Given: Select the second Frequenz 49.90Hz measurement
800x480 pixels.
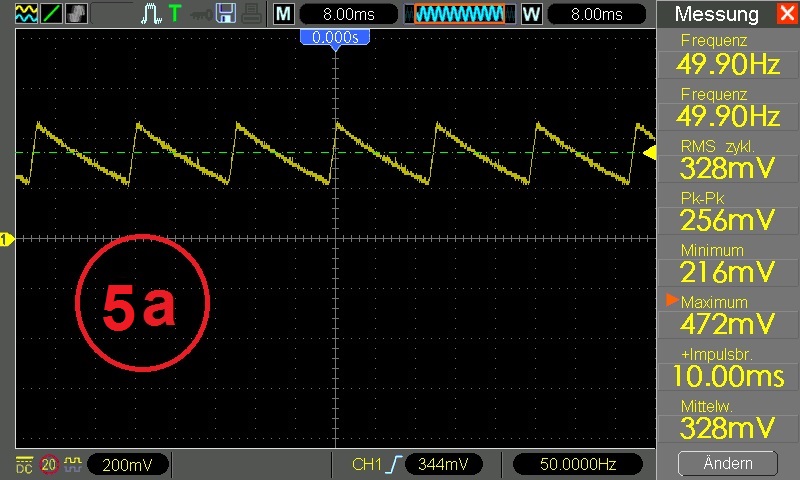Looking at the screenshot, I should click(728, 108).
